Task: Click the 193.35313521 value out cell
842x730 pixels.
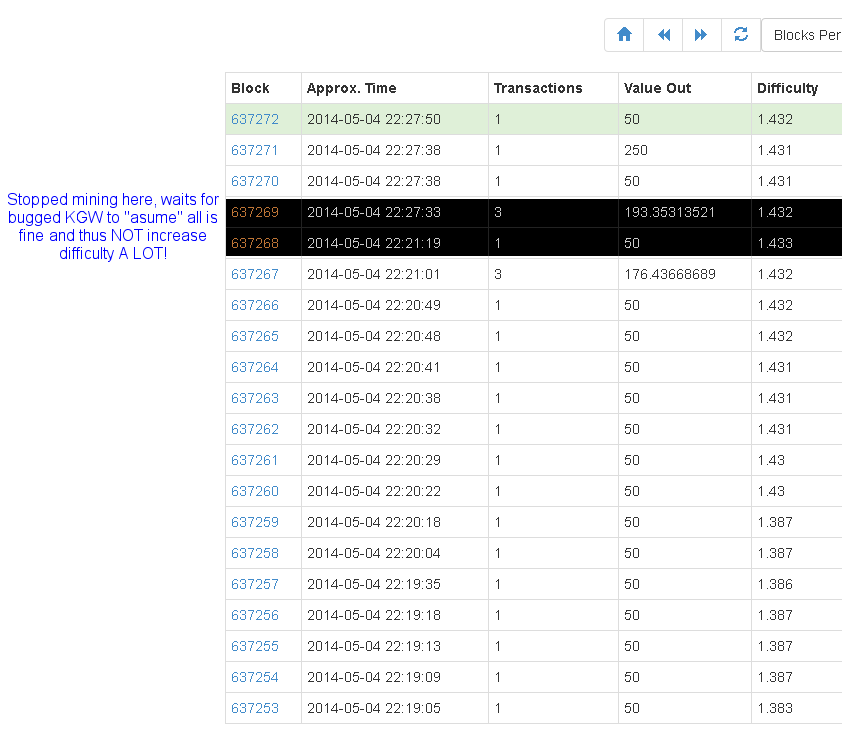Action: (669, 212)
